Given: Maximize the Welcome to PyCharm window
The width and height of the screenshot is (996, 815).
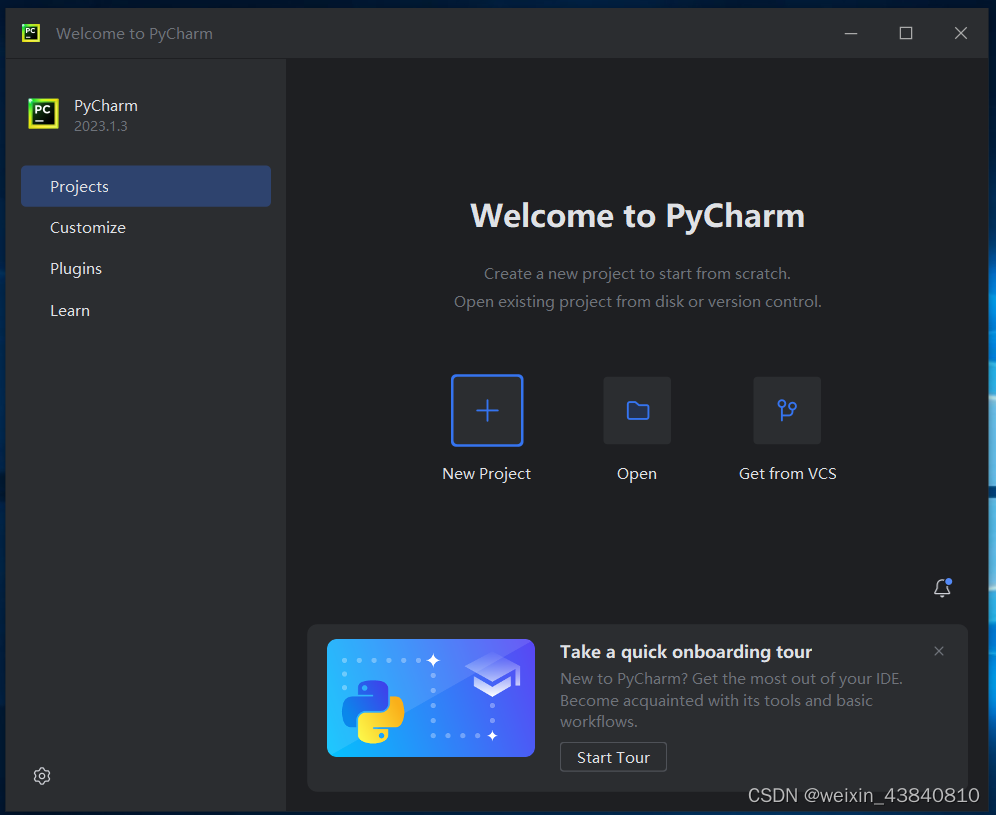Looking at the screenshot, I should (906, 33).
